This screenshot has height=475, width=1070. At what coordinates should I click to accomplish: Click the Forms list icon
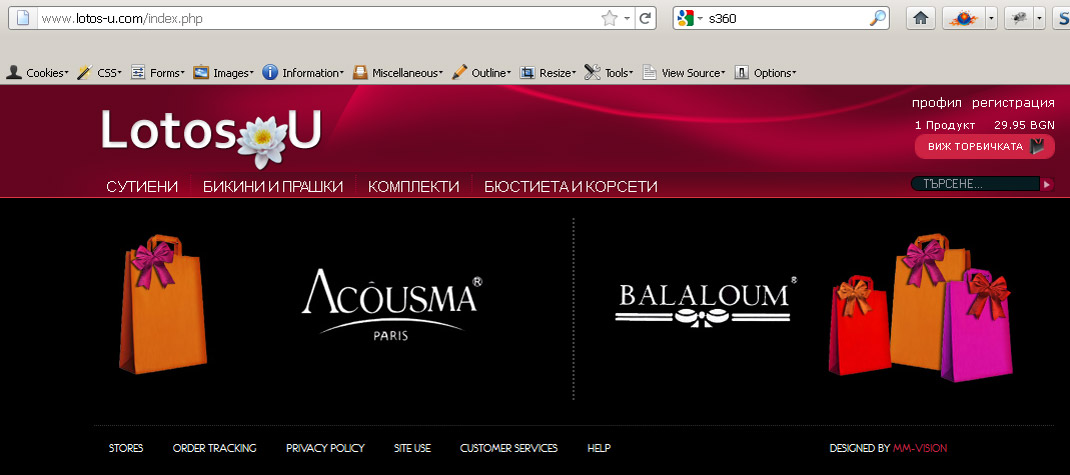click(x=138, y=72)
